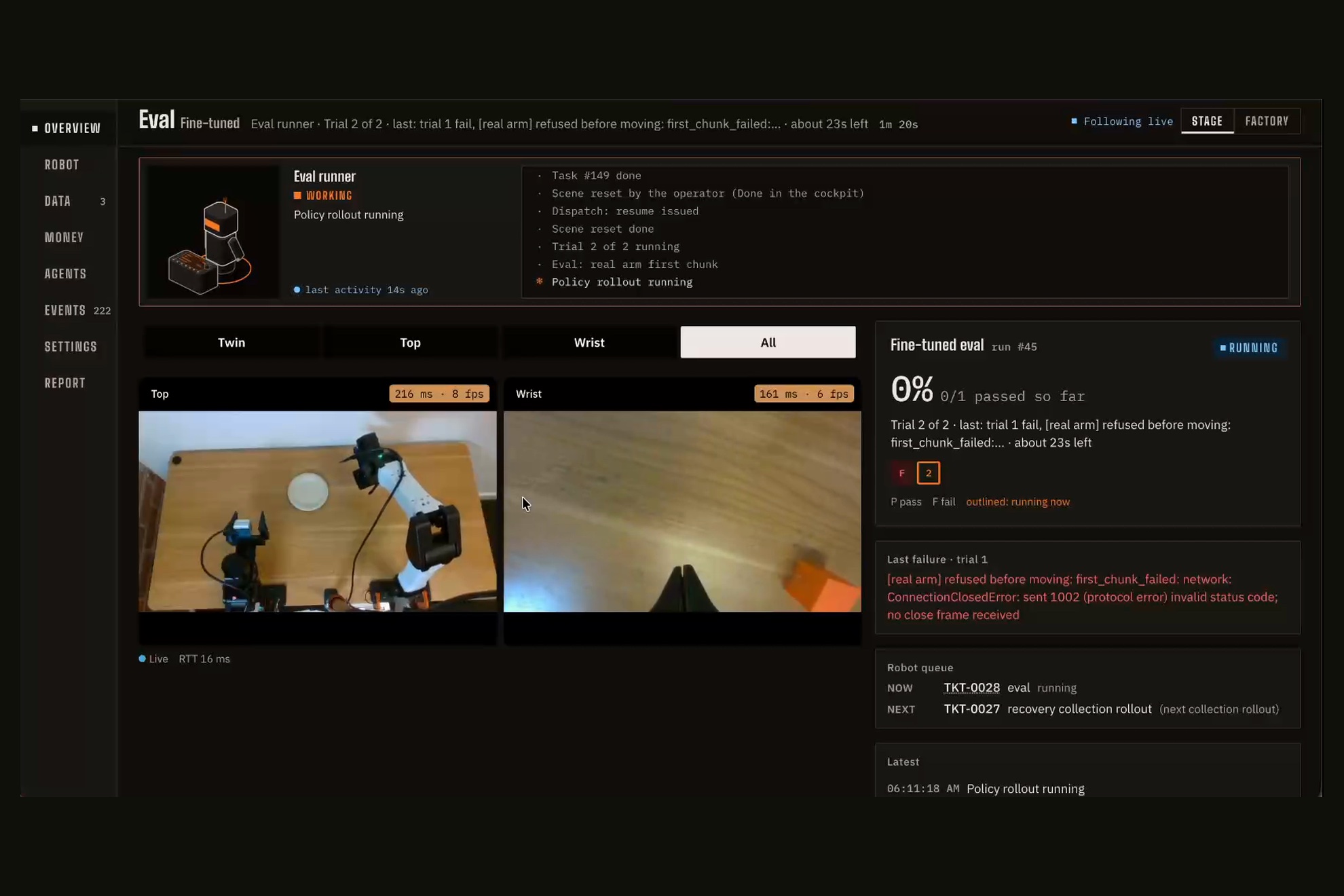1344x896 pixels.
Task: Open the Settings sidebar section
Action: click(x=71, y=347)
